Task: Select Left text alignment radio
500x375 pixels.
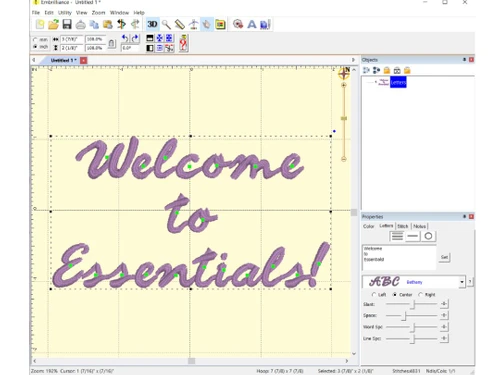Action: tap(374, 295)
